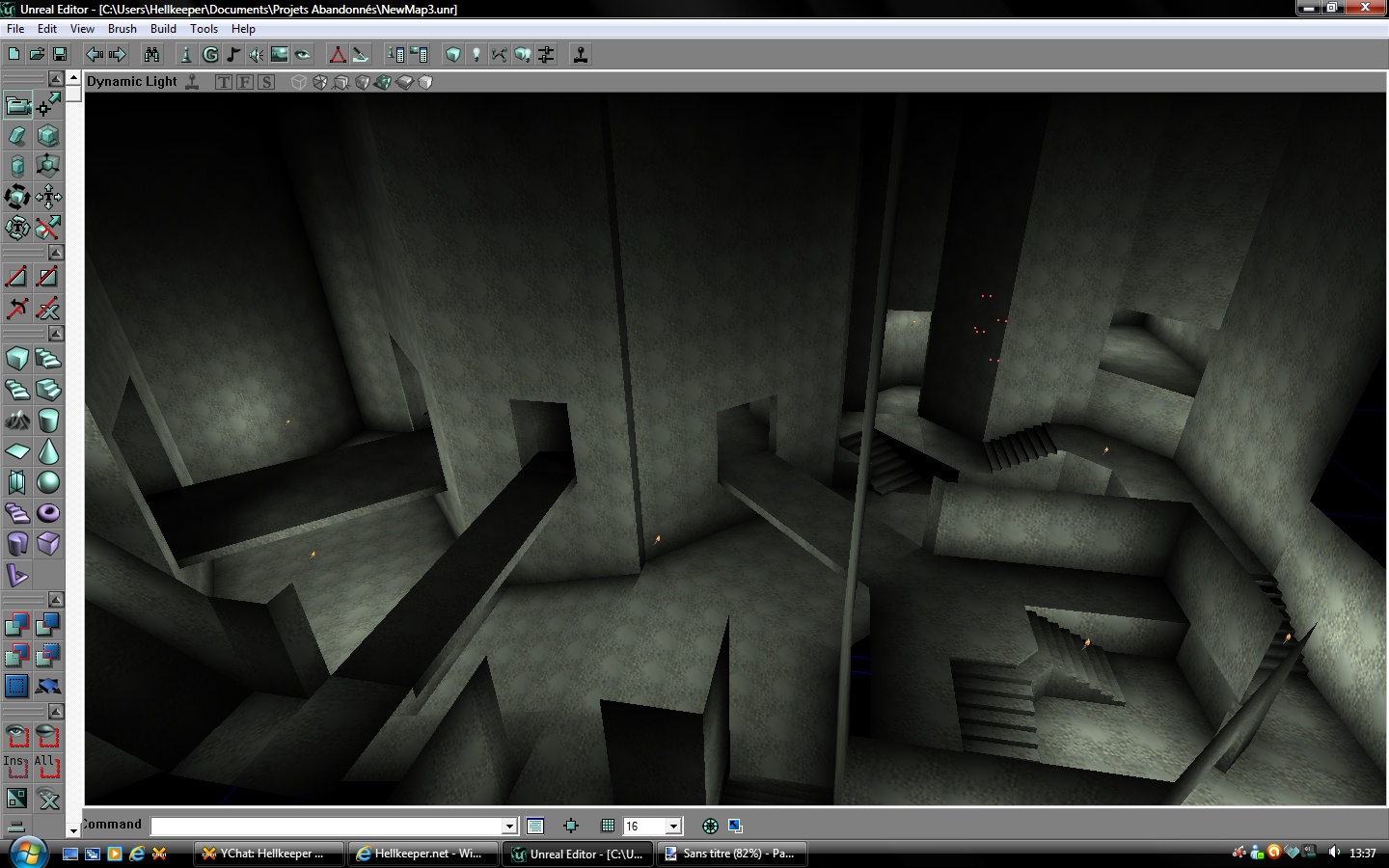Open the grid size 16 dropdown
The image size is (1389, 868).
(x=674, y=826)
